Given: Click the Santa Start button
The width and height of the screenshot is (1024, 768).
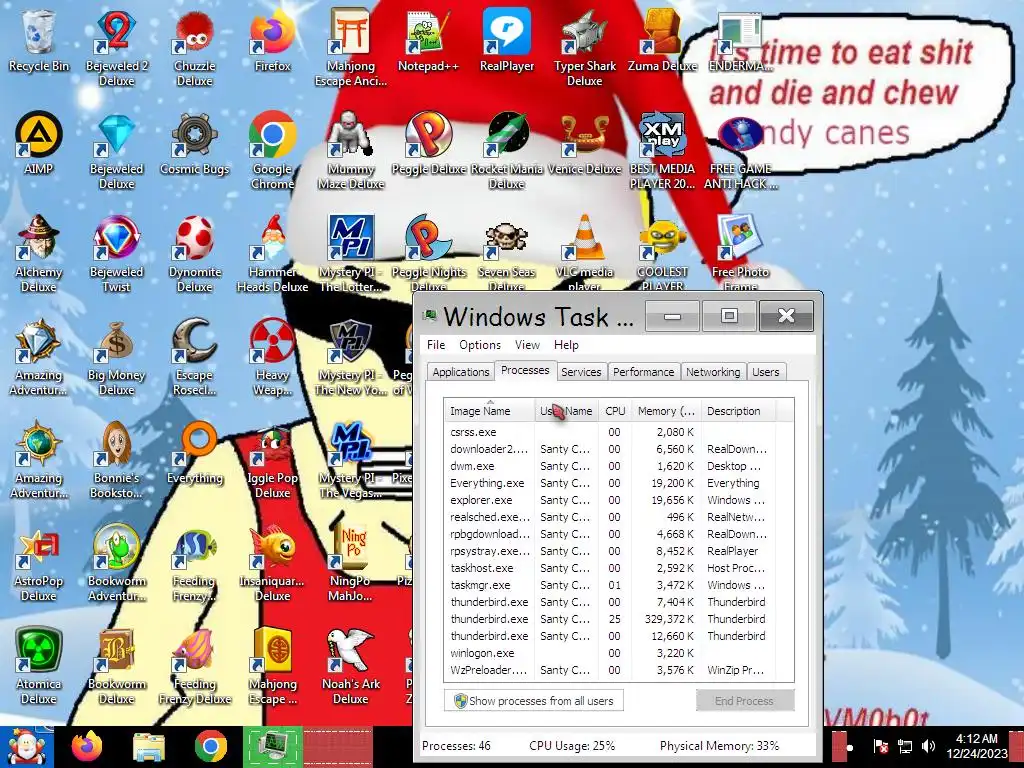Looking at the screenshot, I should (x=26, y=746).
